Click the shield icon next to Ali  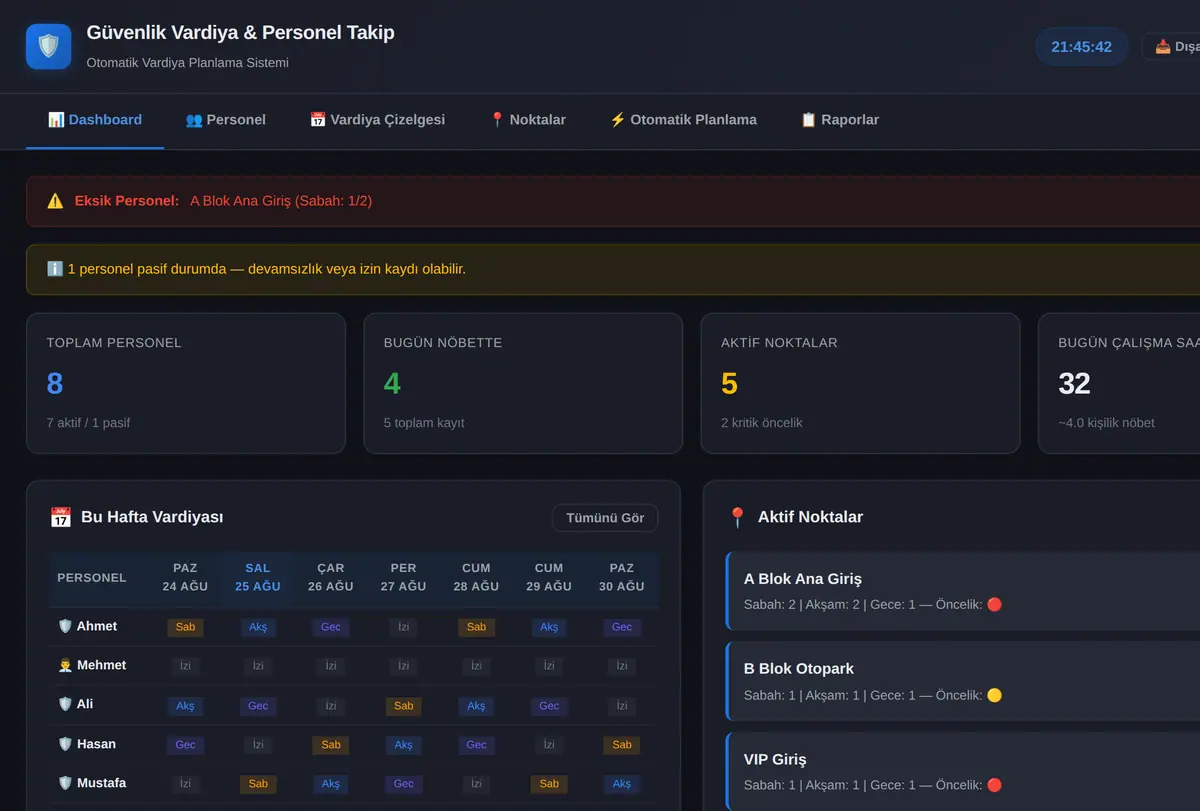point(65,704)
